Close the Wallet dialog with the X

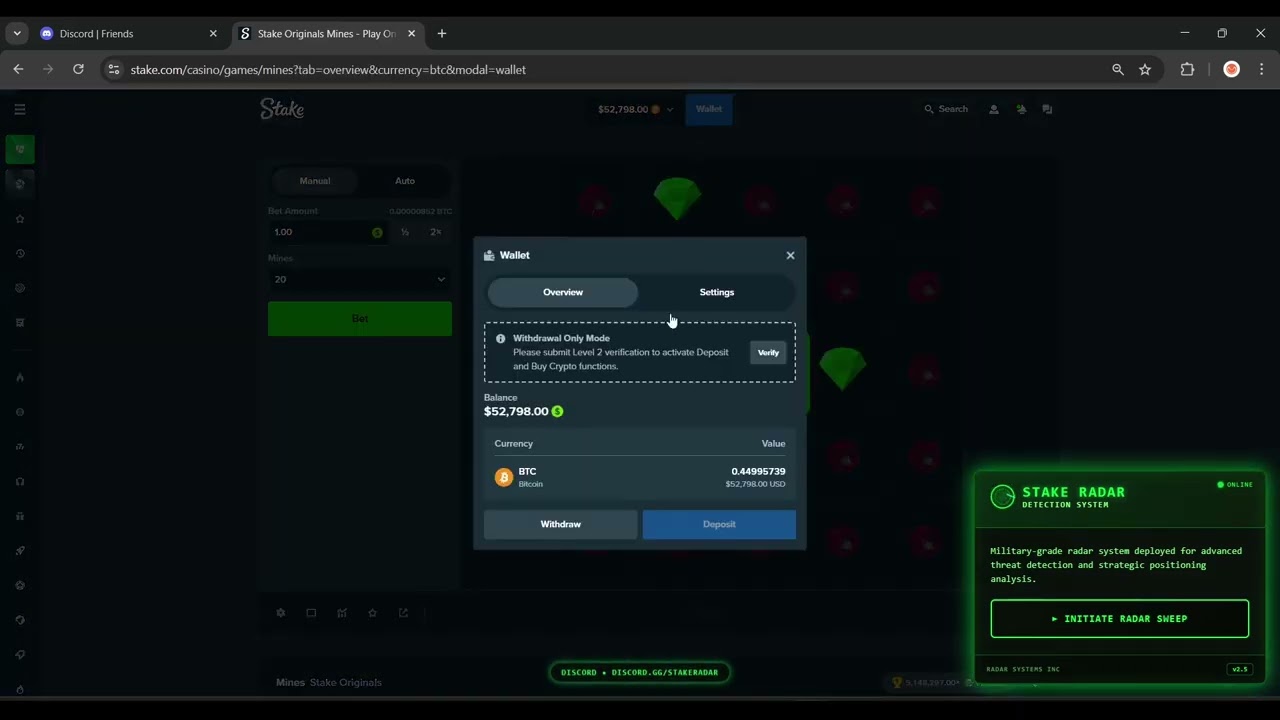pyautogui.click(x=790, y=255)
